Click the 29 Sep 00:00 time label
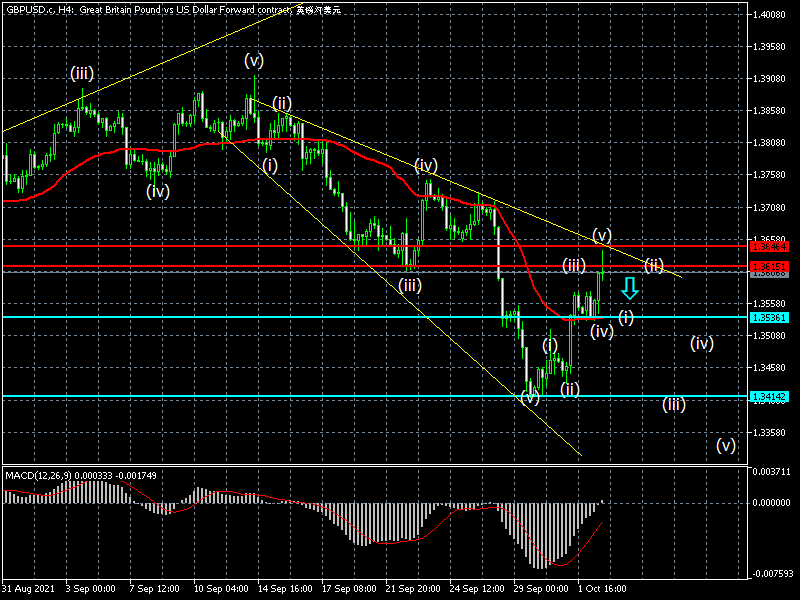Screen dimensions: 800x600 (540, 589)
